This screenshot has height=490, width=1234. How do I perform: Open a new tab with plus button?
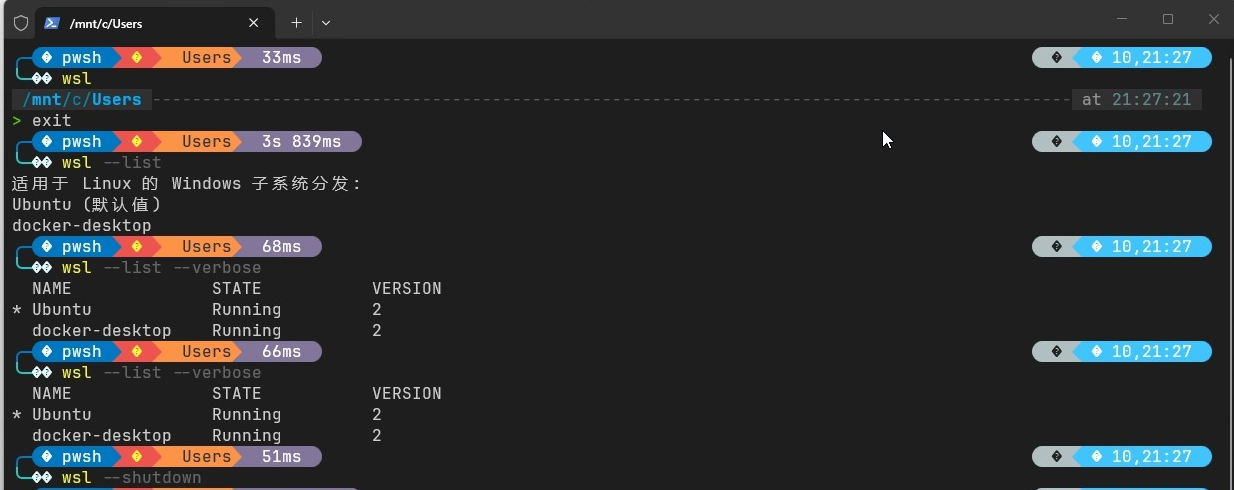(x=296, y=22)
